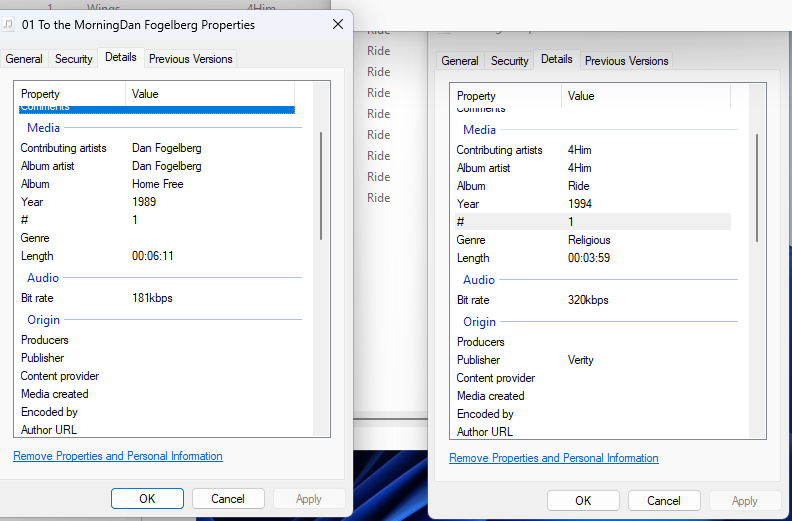Click the Property column header in Fogelberg dialog
This screenshot has width=792, height=521.
[70, 94]
